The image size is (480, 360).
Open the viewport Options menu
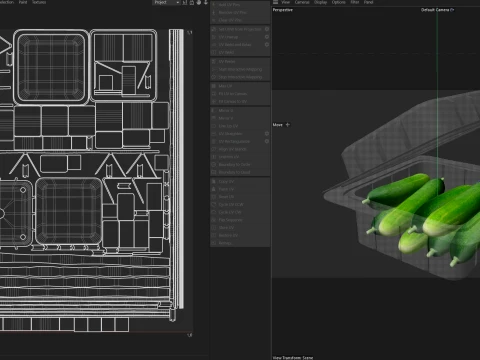click(338, 2)
